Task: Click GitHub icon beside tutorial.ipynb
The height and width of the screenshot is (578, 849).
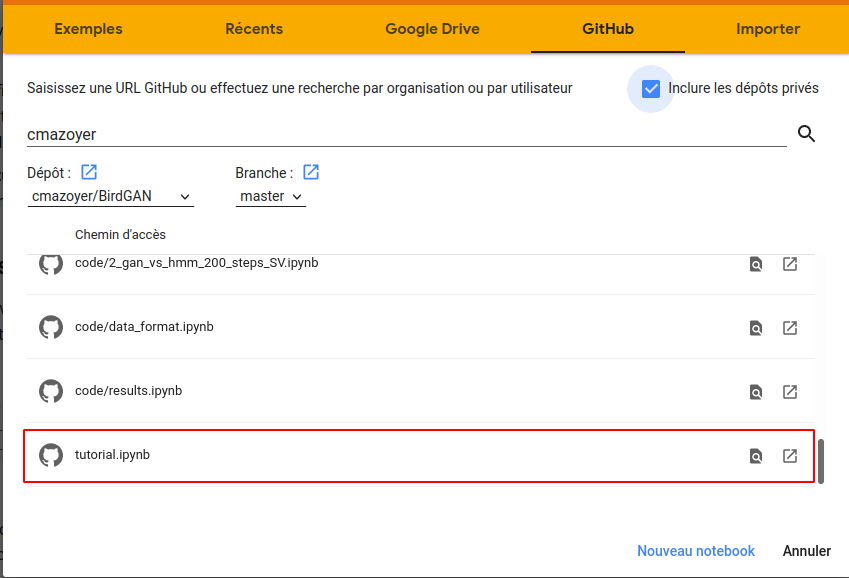Action: 51,455
